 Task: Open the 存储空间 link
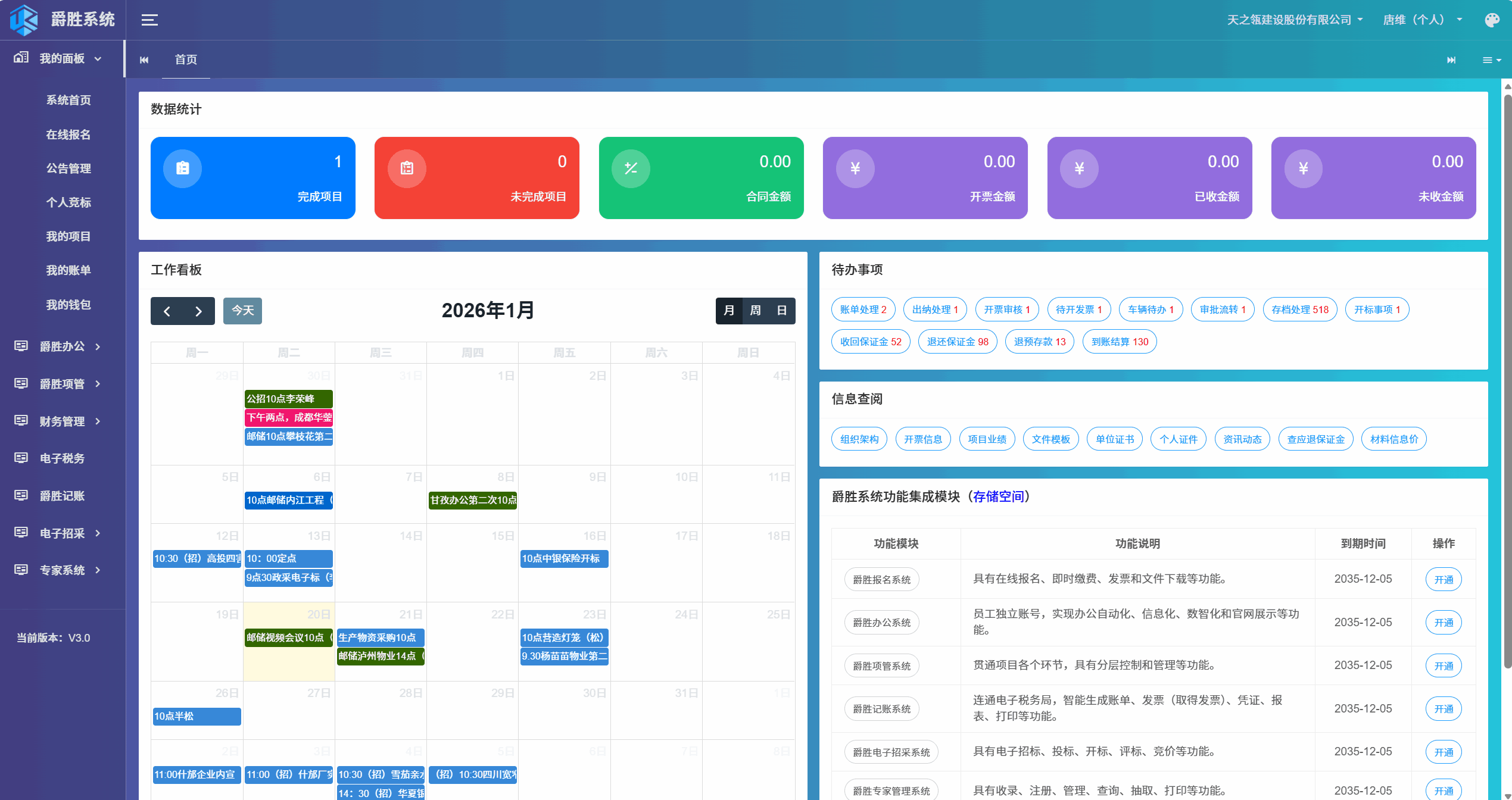click(x=998, y=496)
